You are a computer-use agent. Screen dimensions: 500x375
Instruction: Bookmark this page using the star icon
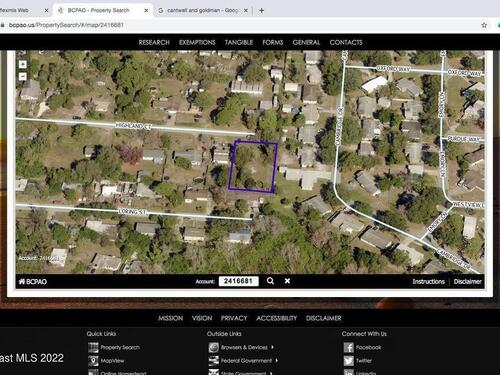point(484,25)
